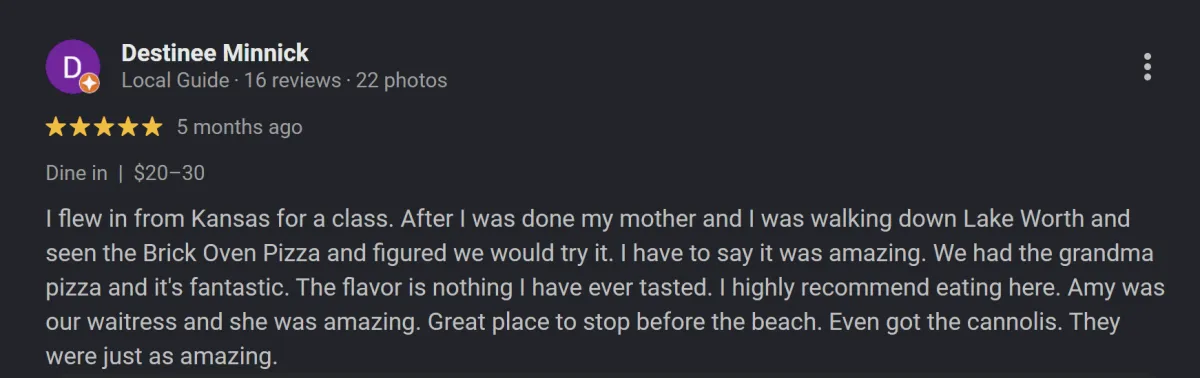Click the last line "were just as amazing"

[x=160, y=355]
